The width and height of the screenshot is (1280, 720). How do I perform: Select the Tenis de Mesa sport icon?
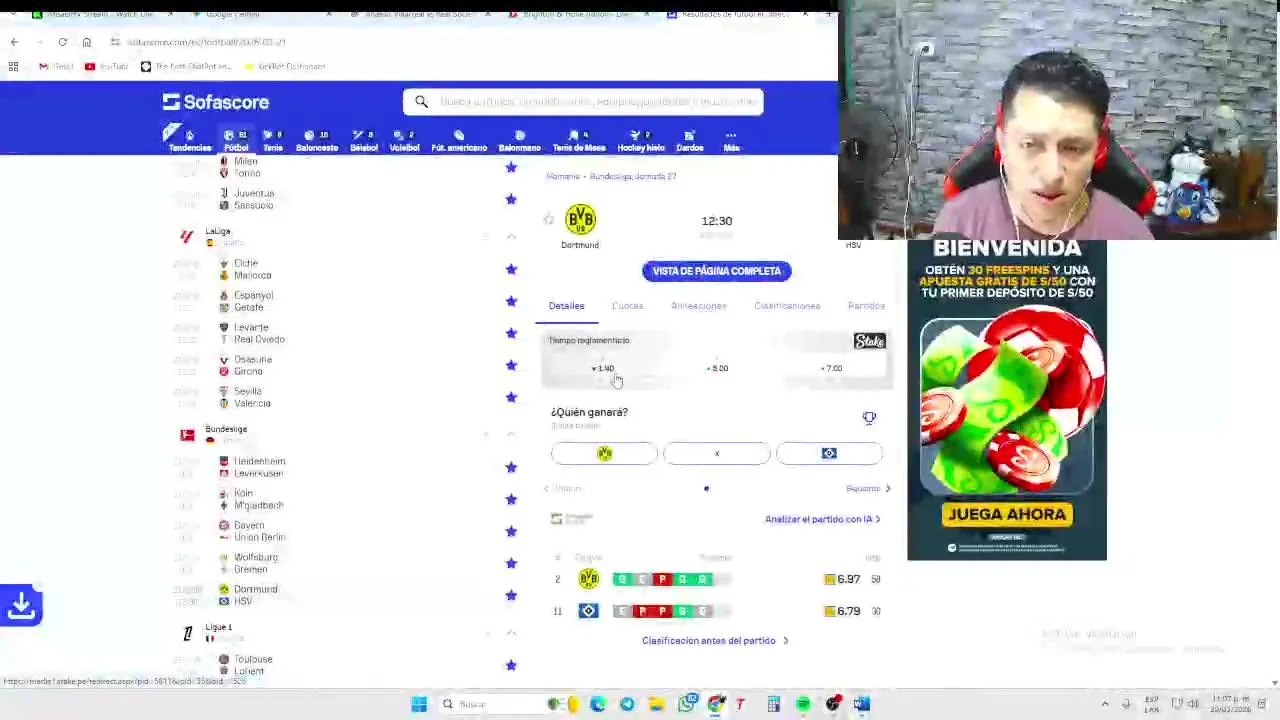(x=579, y=140)
